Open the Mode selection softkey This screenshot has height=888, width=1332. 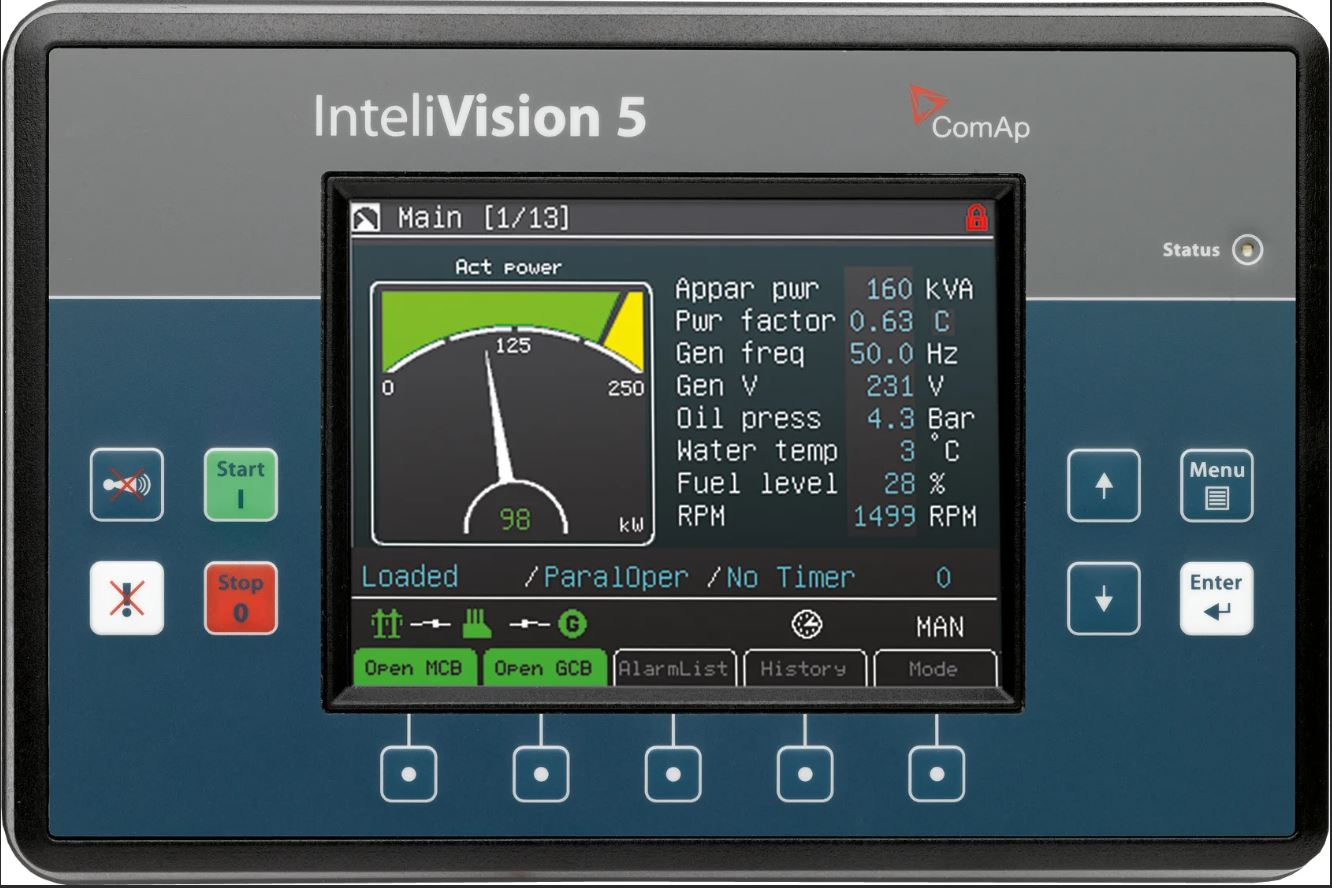[x=934, y=668]
